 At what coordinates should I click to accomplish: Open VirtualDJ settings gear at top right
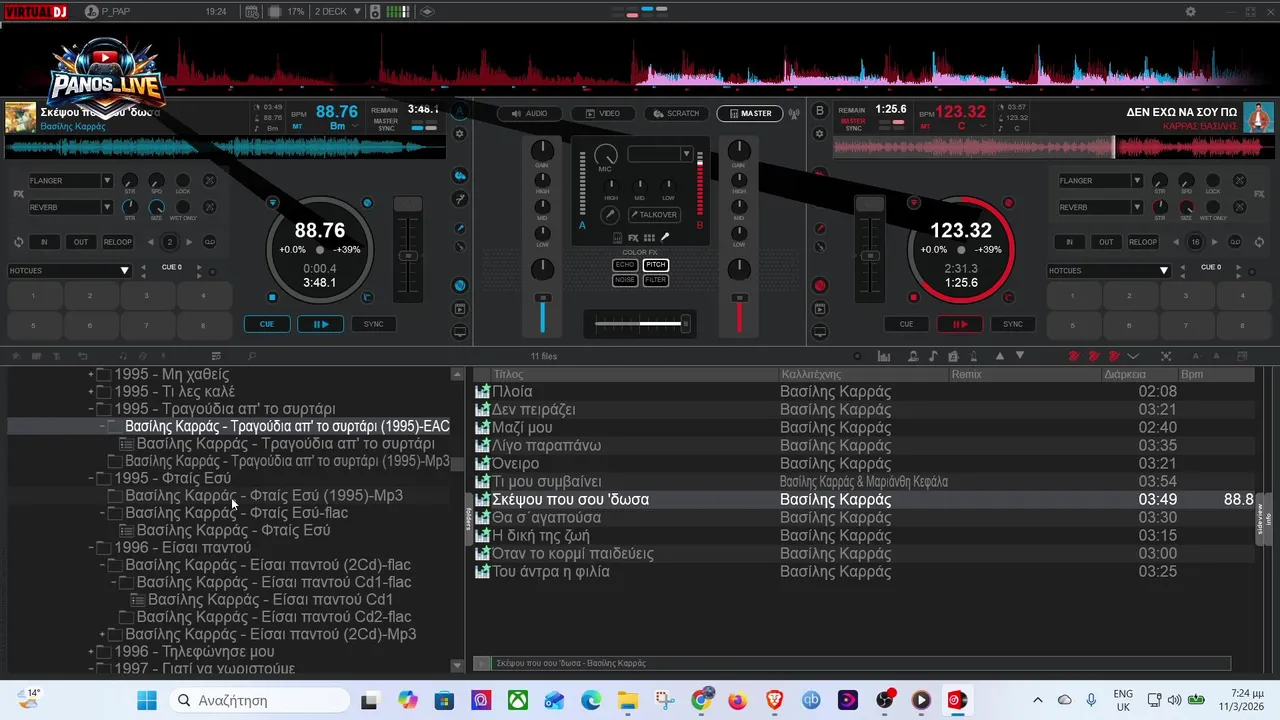1191,12
